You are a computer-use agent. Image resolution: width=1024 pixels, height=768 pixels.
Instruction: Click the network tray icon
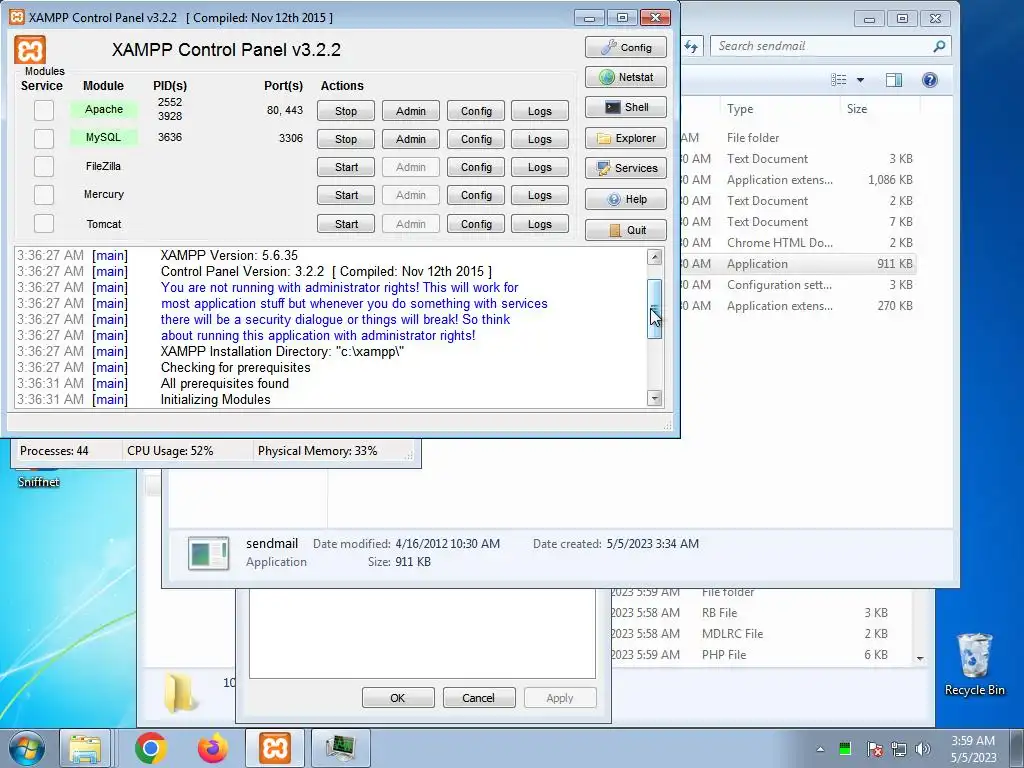899,749
